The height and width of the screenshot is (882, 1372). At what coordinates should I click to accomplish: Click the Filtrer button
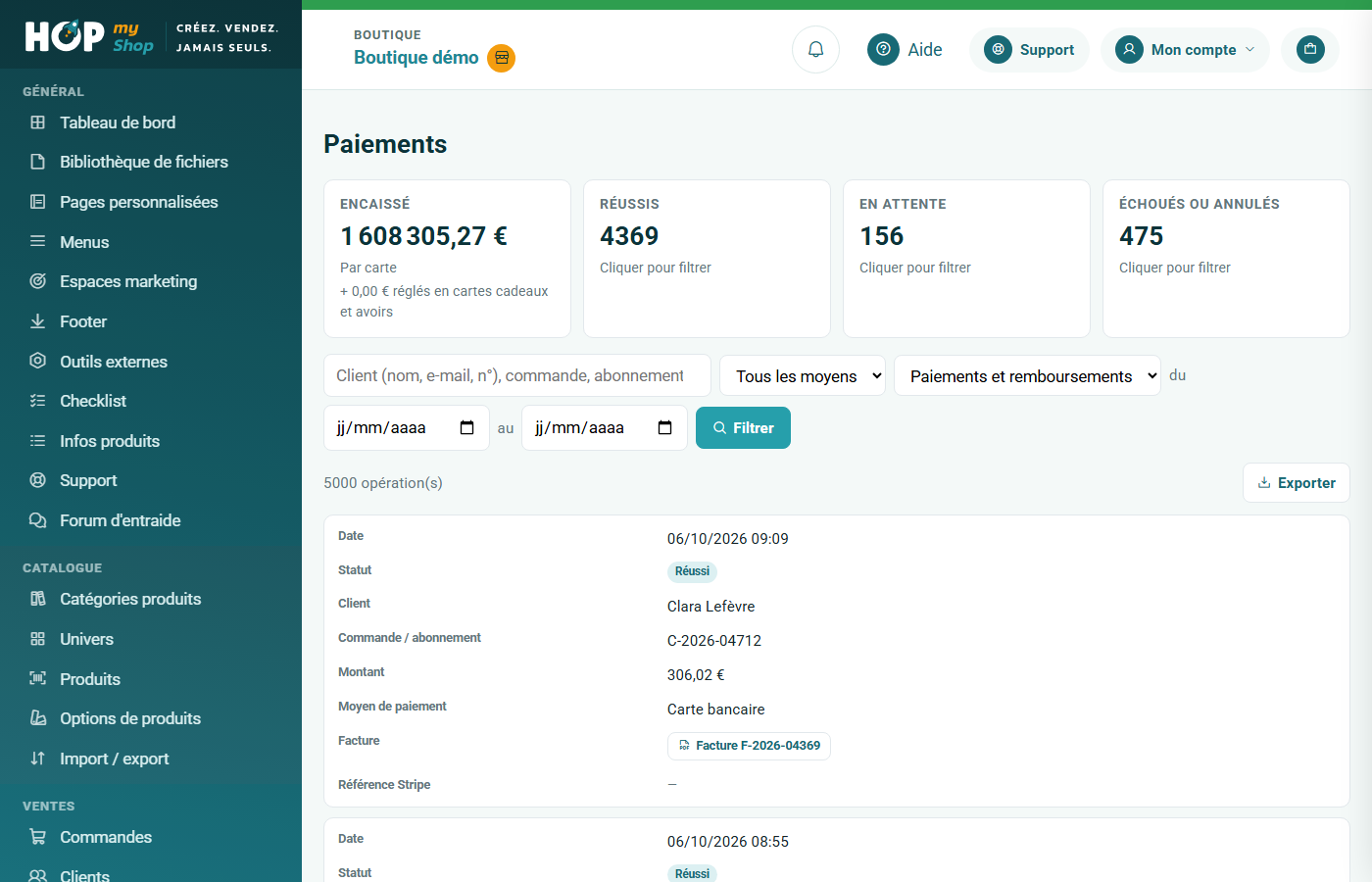pyautogui.click(x=743, y=427)
